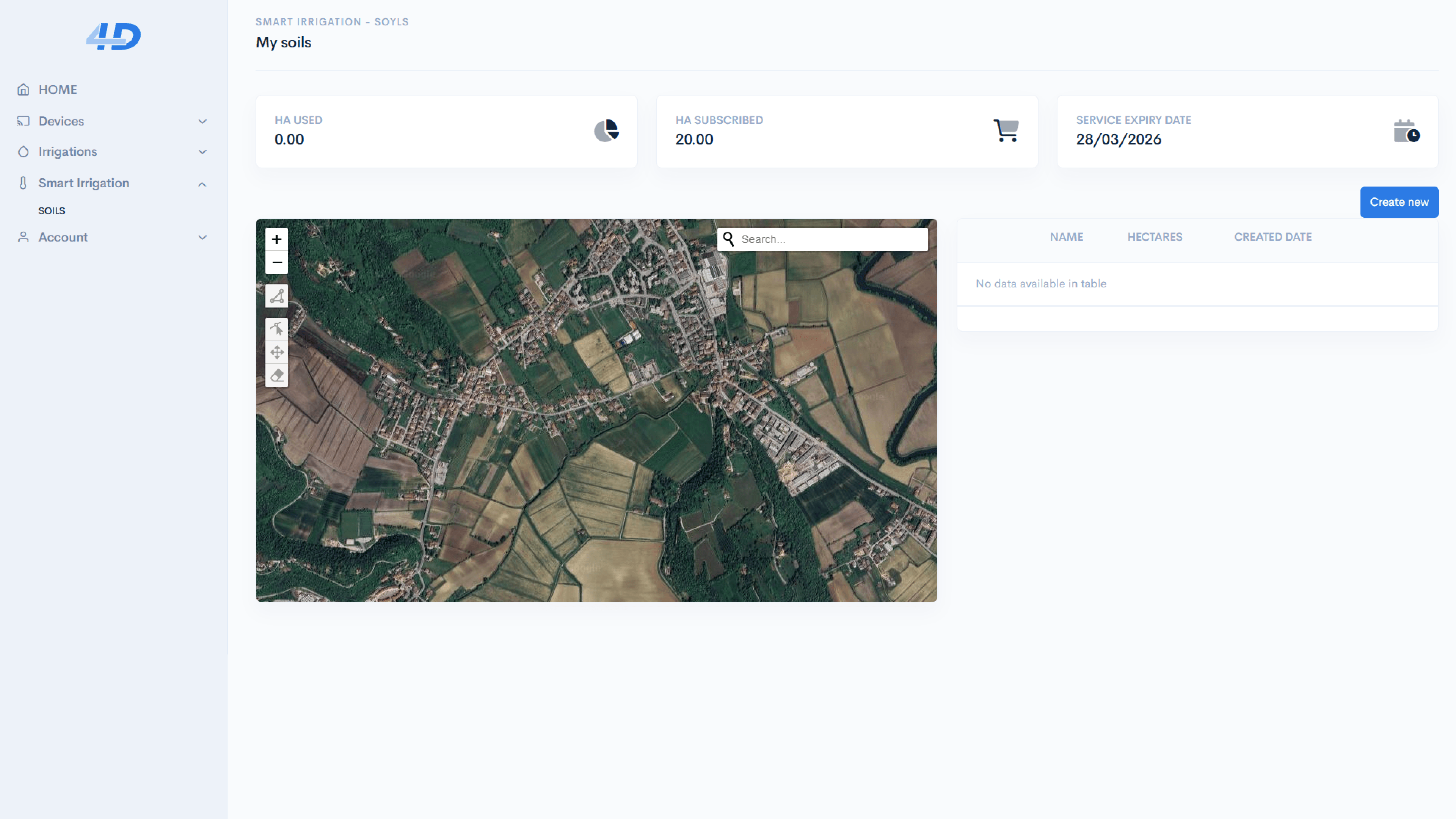Zoom out on the map

[x=276, y=262]
